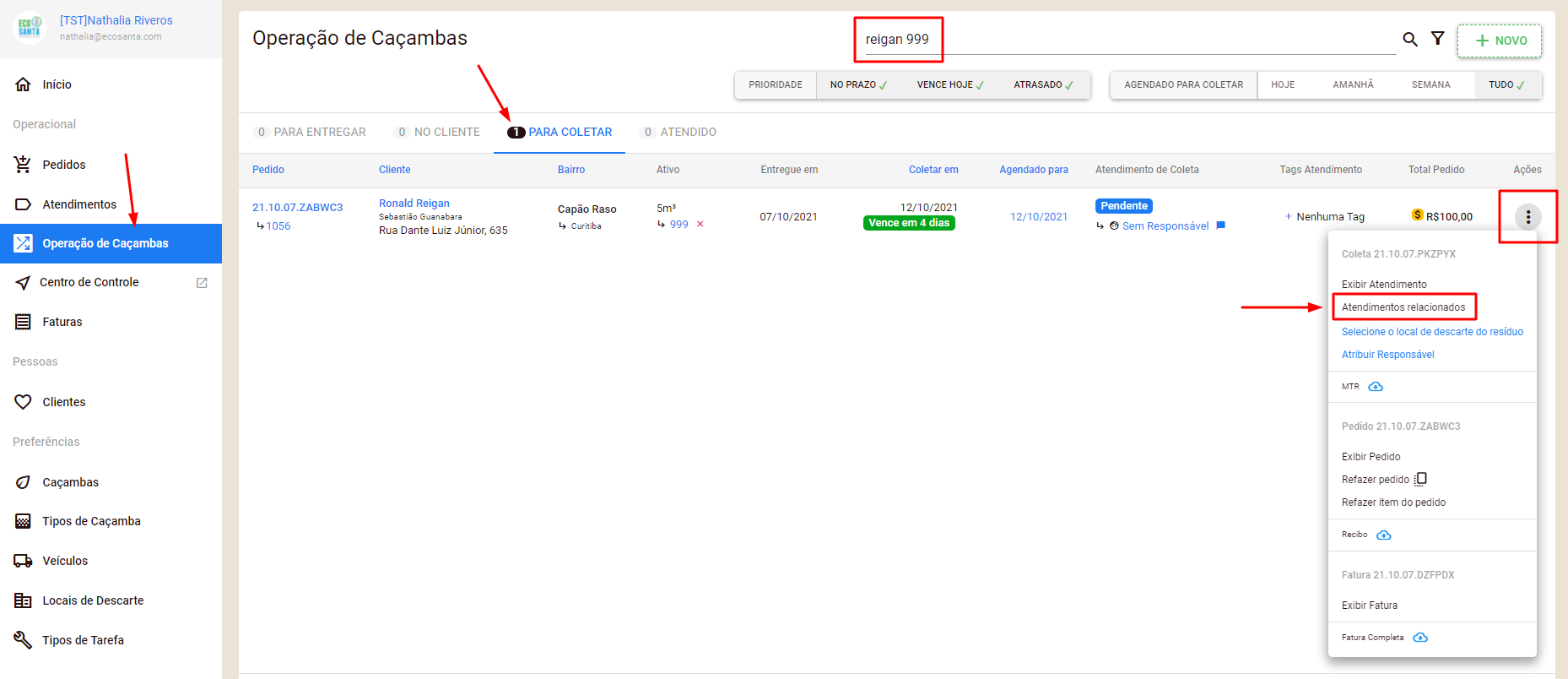Toggle the NO PRAZO filter
Screen dimensions: 1568x679
pos(857,85)
